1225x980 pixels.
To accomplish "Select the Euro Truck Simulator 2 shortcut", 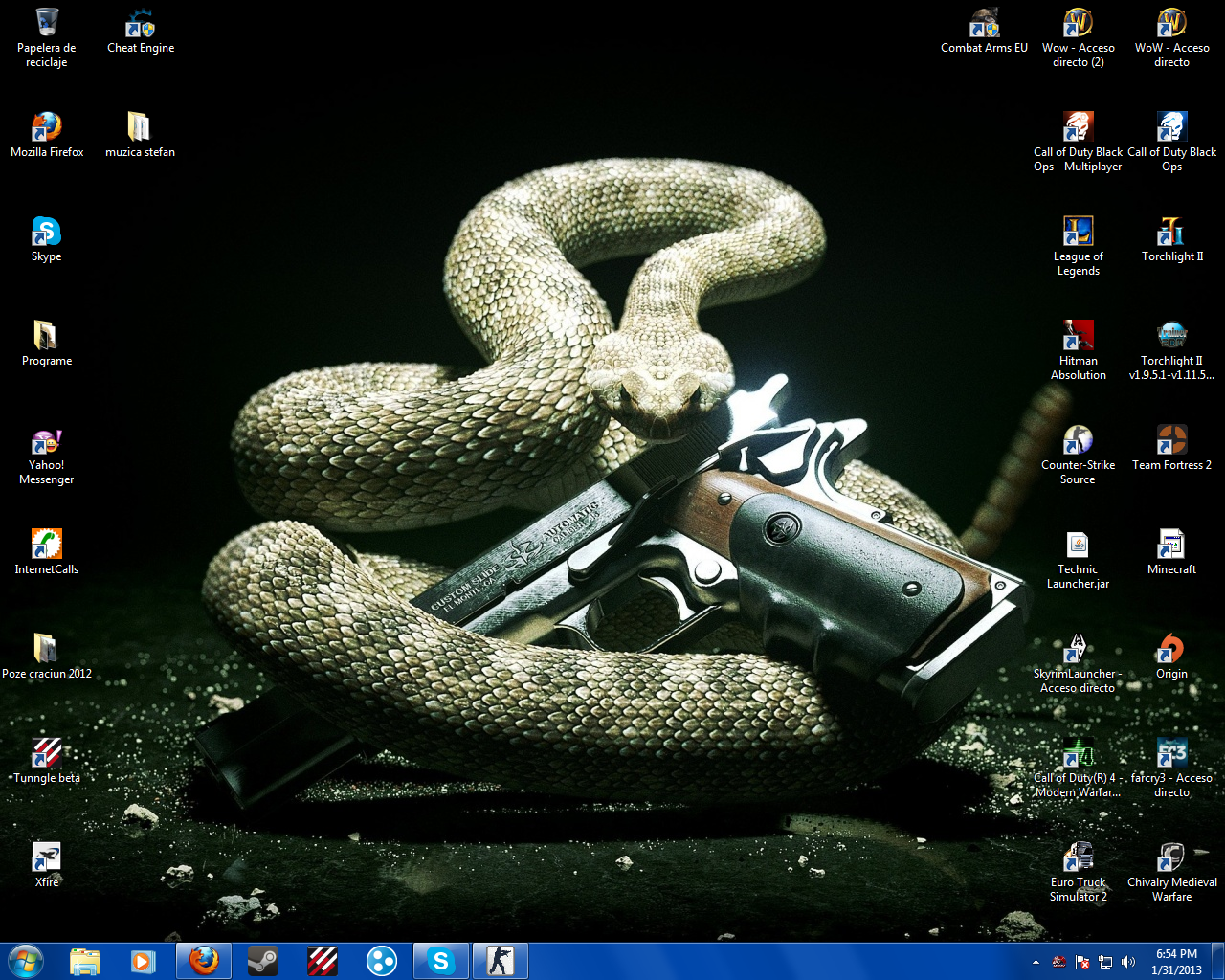I will 1078,873.
